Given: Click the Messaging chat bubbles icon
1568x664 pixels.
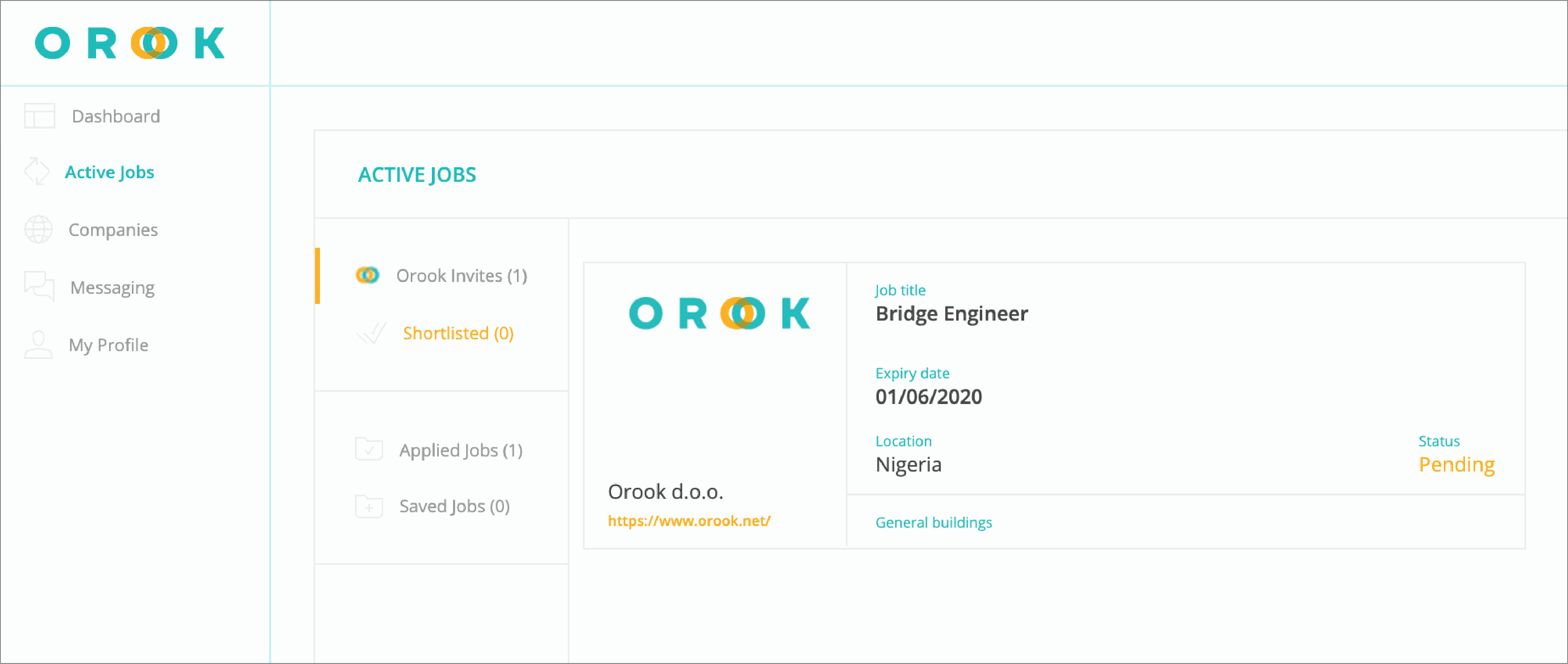Looking at the screenshot, I should (39, 287).
